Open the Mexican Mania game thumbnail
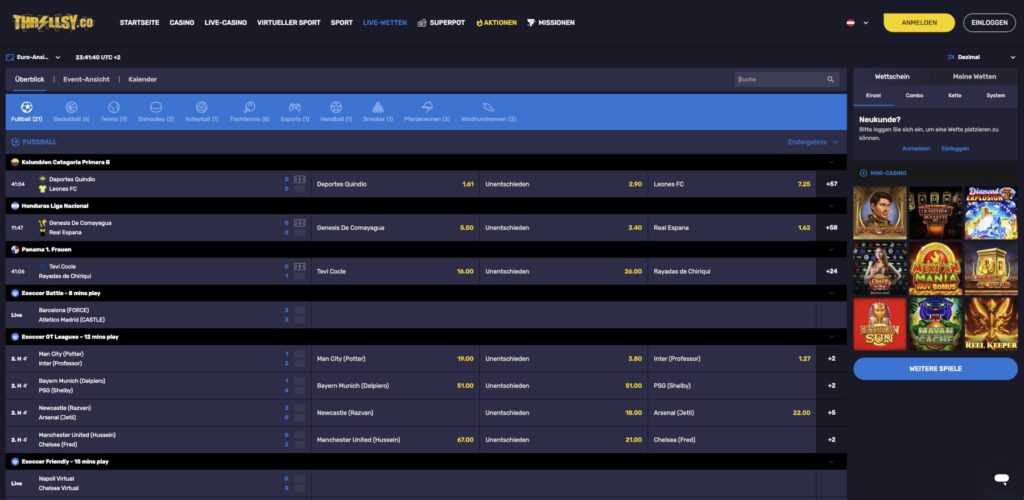The height and width of the screenshot is (500, 1024). point(935,268)
